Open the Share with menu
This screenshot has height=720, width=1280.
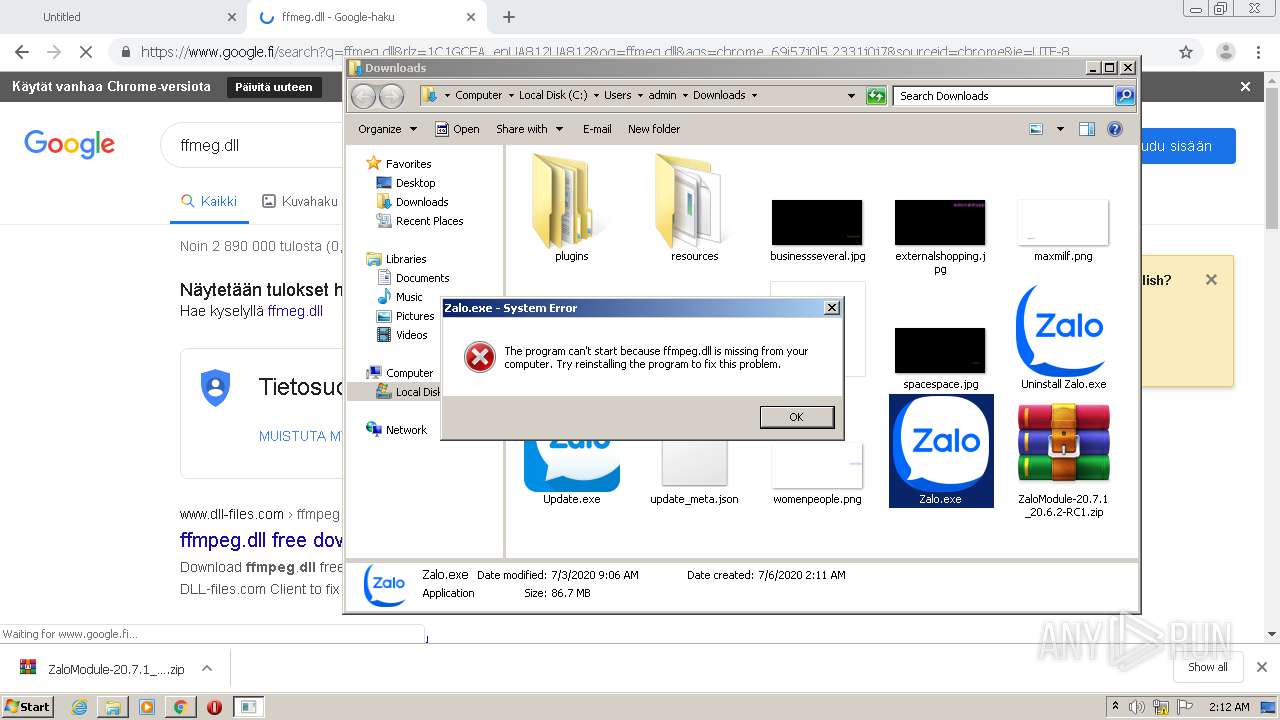[x=530, y=129]
